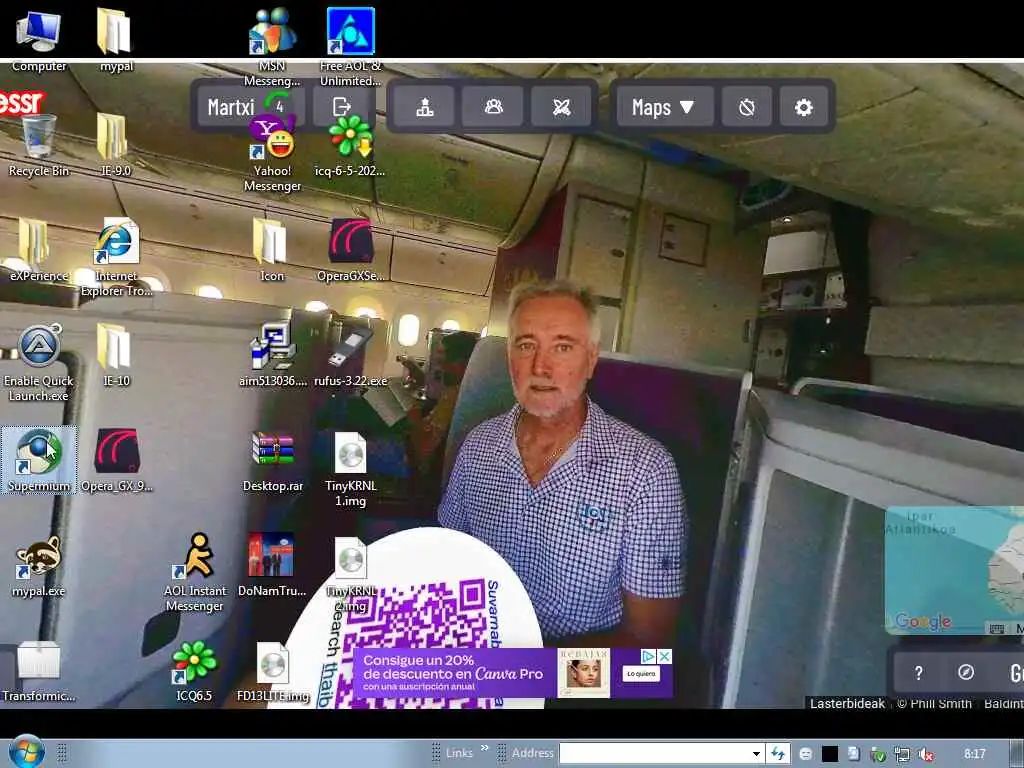The image size is (1024, 768).
Task: Click the Google minimap thumbnail
Action: click(954, 570)
